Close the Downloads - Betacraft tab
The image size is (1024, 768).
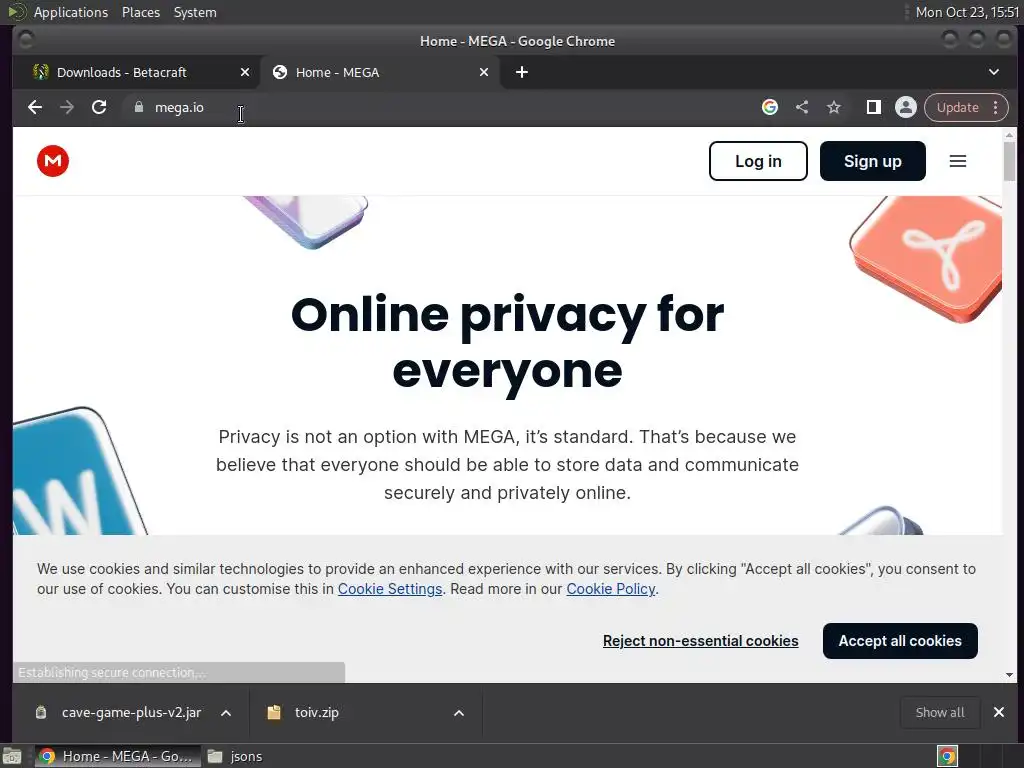pyautogui.click(x=245, y=72)
